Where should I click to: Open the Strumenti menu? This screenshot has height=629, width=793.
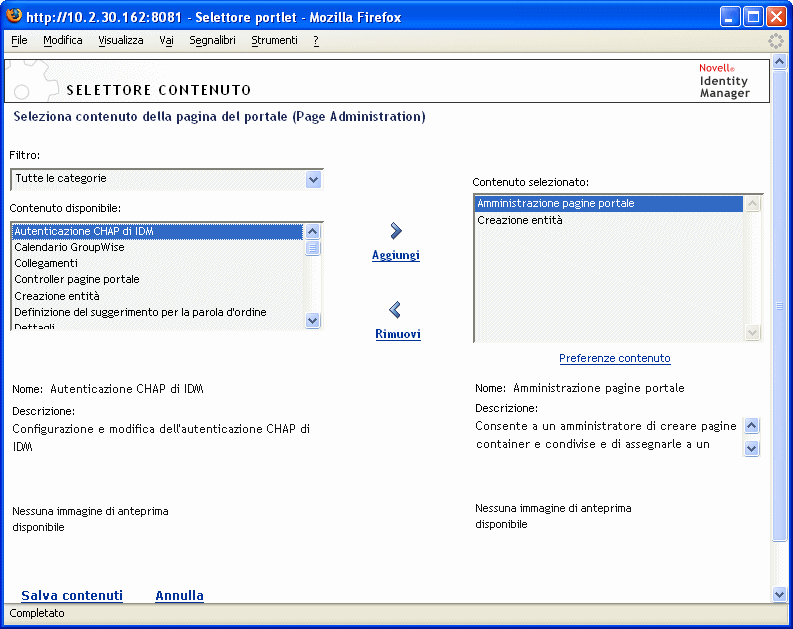coord(275,40)
